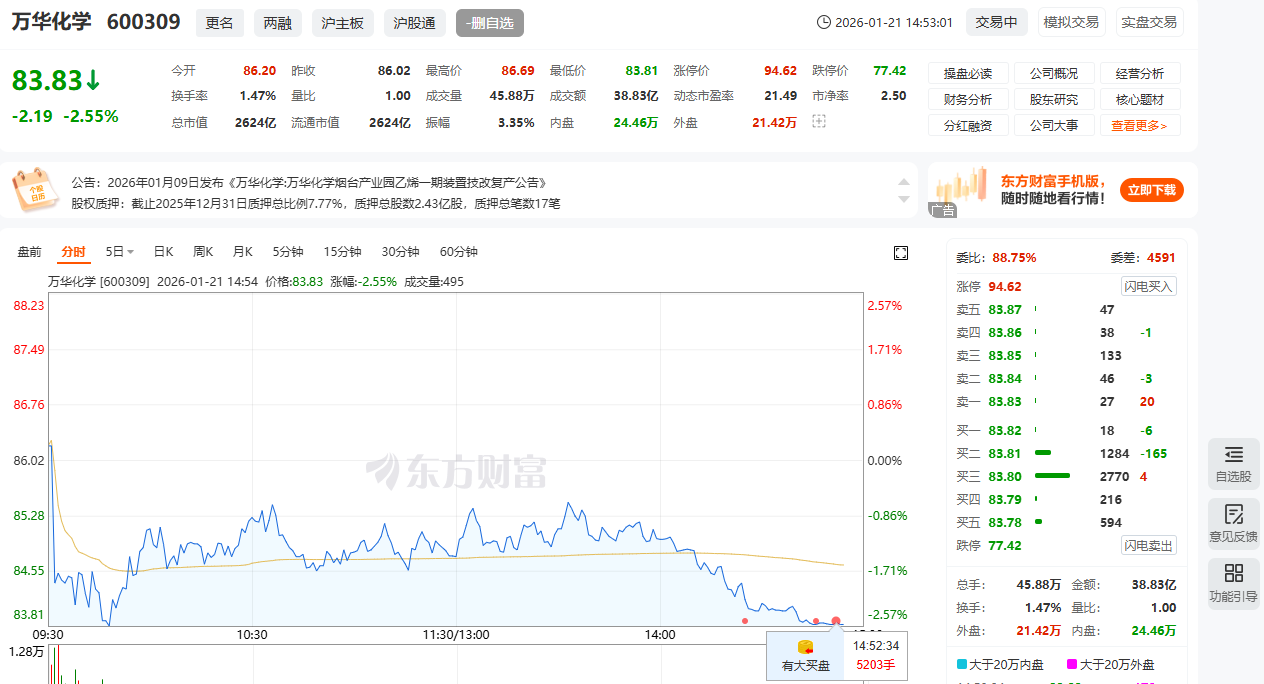The height and width of the screenshot is (684, 1264).
Task: Switch to 30分钟 chart tab
Action: click(x=400, y=252)
